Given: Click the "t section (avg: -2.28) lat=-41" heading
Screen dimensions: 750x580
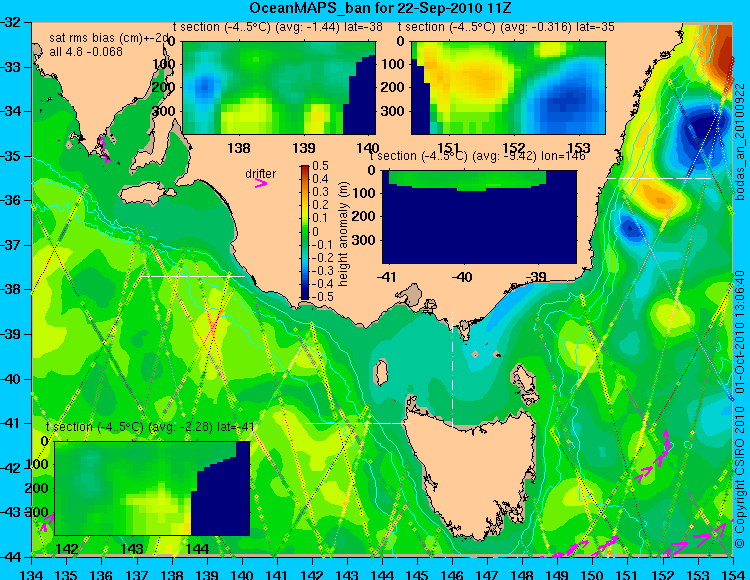Looking at the screenshot, I should pyautogui.click(x=150, y=427).
